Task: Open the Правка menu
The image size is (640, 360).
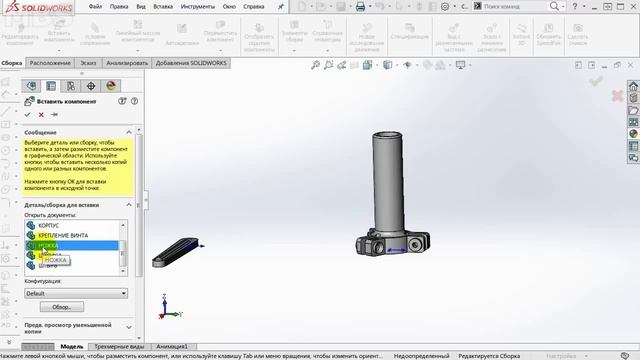Action: (119, 7)
